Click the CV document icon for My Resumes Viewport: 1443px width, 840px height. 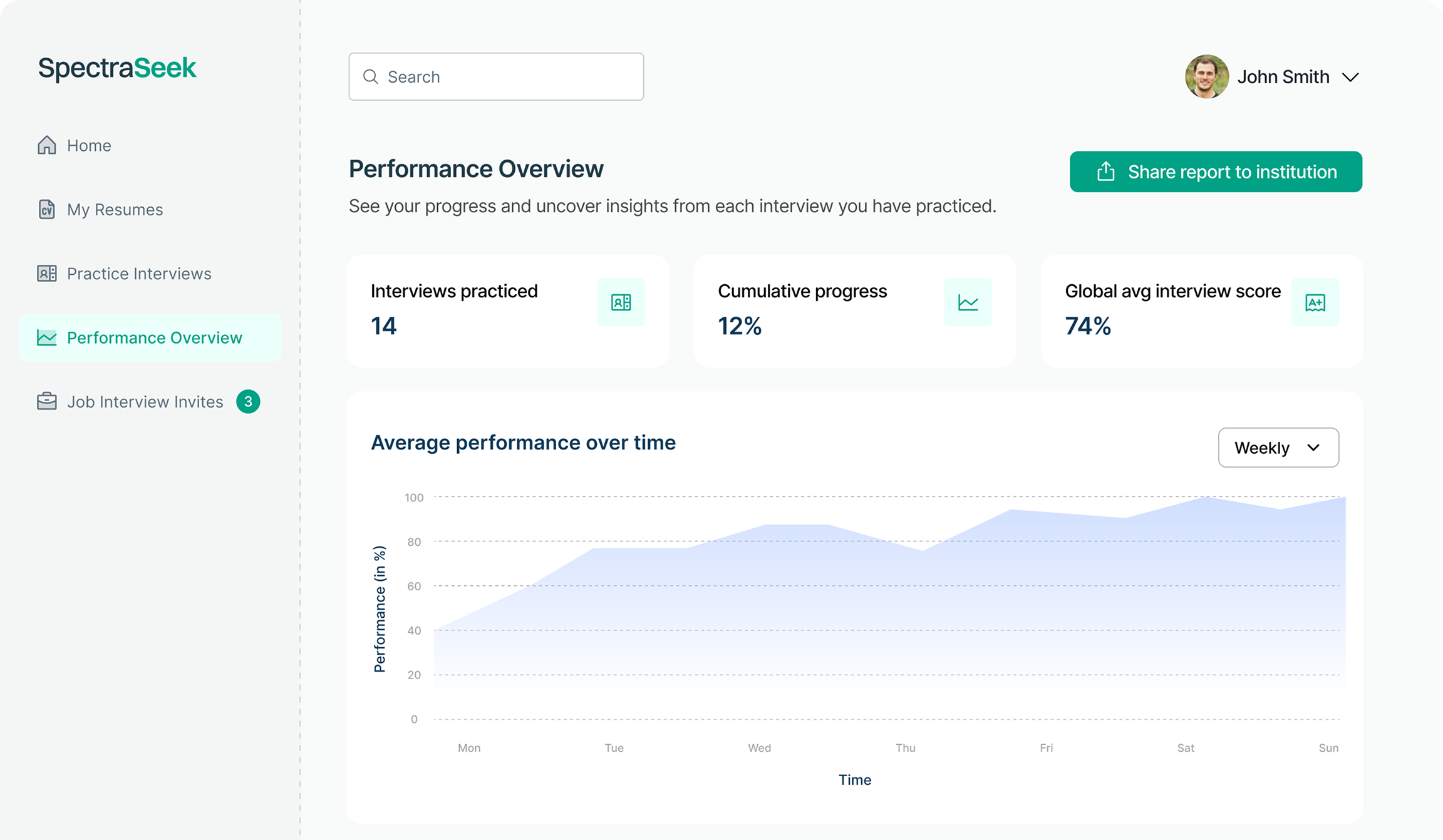pos(47,209)
